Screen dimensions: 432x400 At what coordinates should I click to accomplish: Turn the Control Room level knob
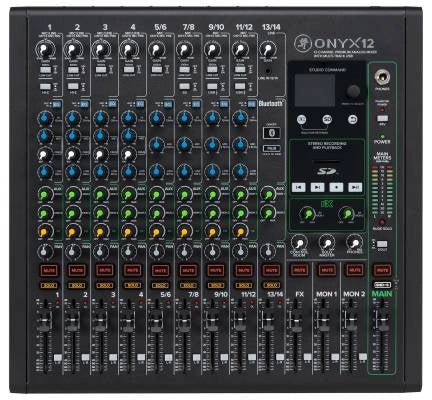click(x=299, y=243)
